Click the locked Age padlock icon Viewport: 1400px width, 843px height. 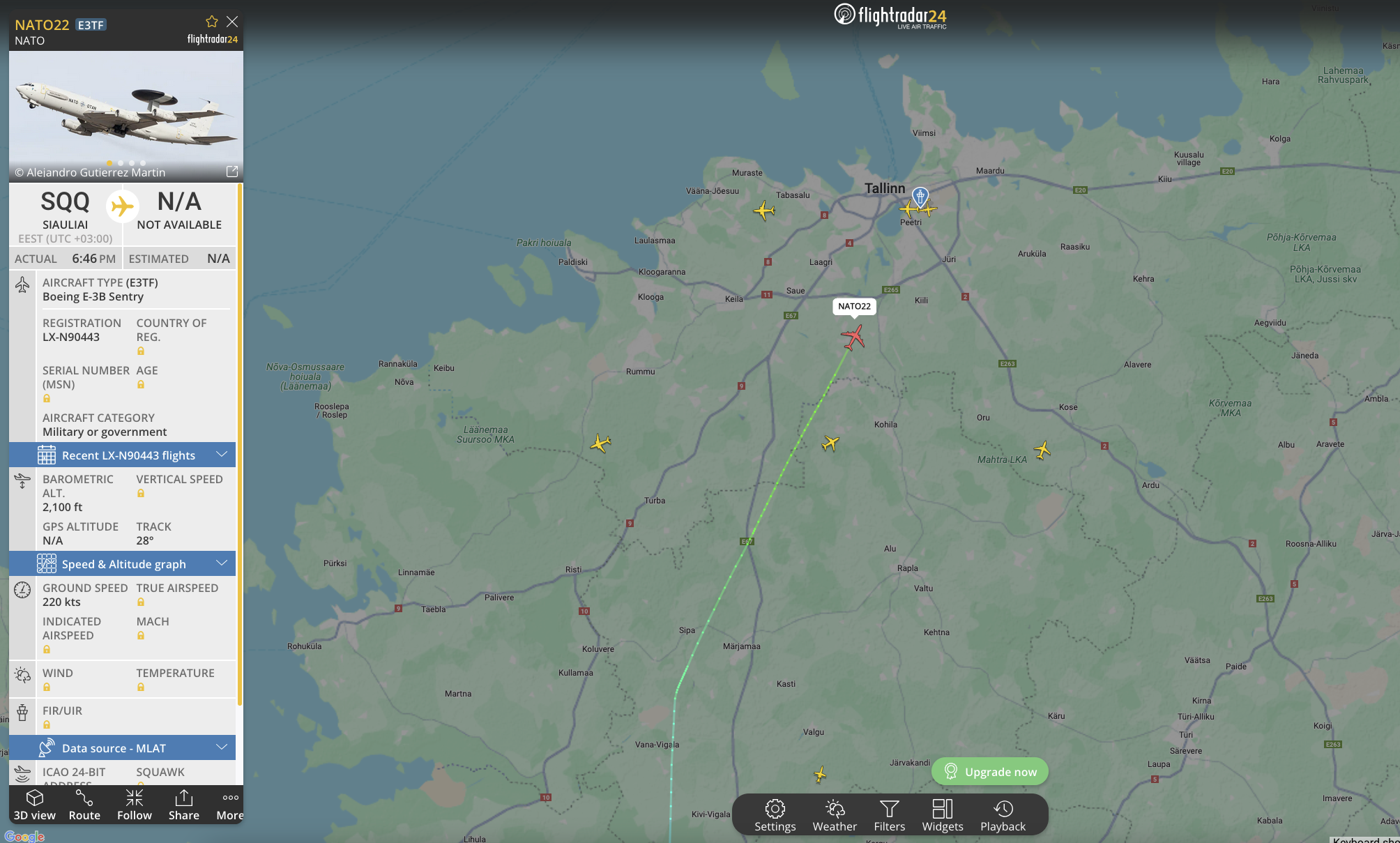pos(141,385)
